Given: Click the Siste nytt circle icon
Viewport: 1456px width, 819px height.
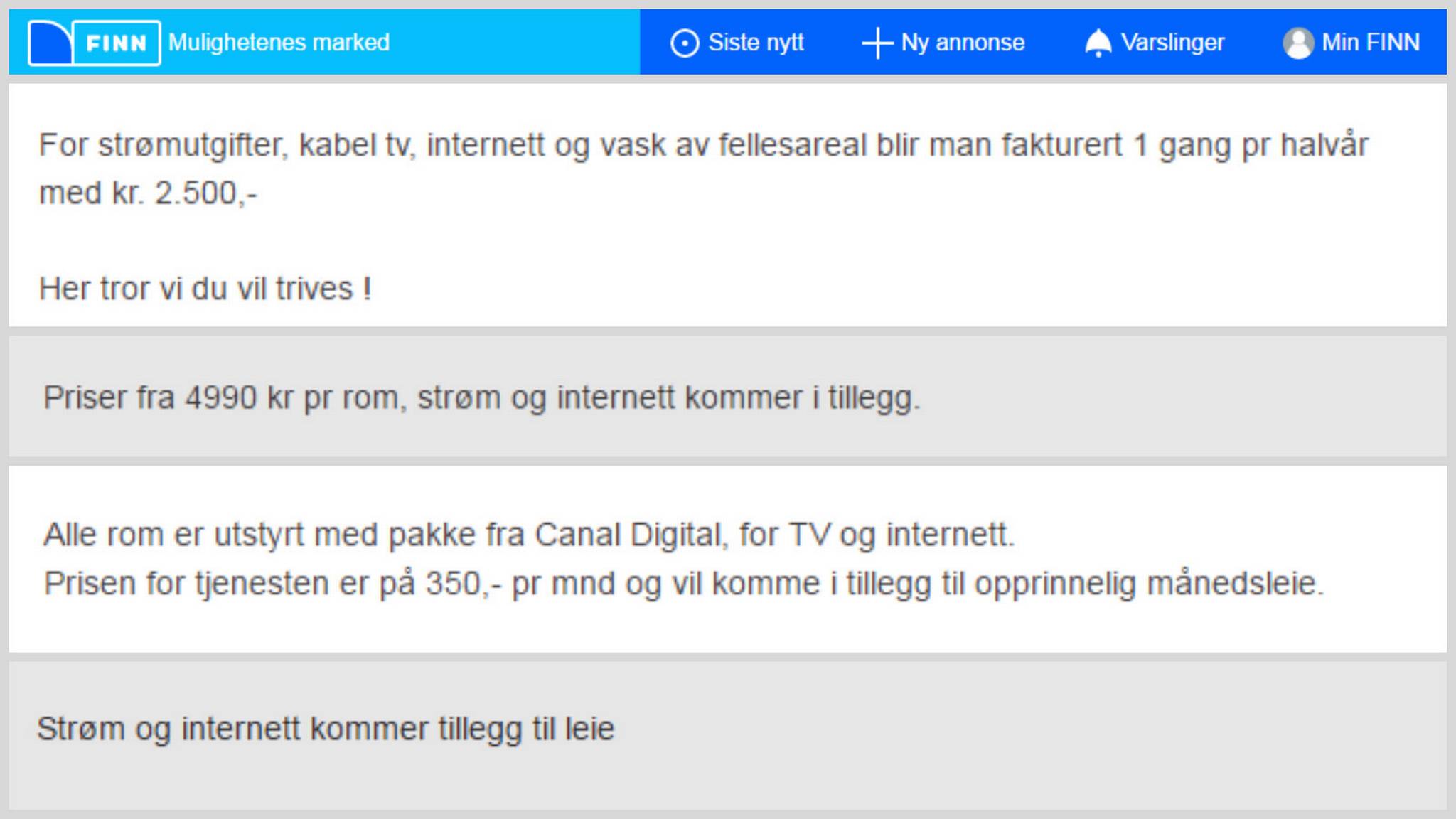Looking at the screenshot, I should coord(684,43).
